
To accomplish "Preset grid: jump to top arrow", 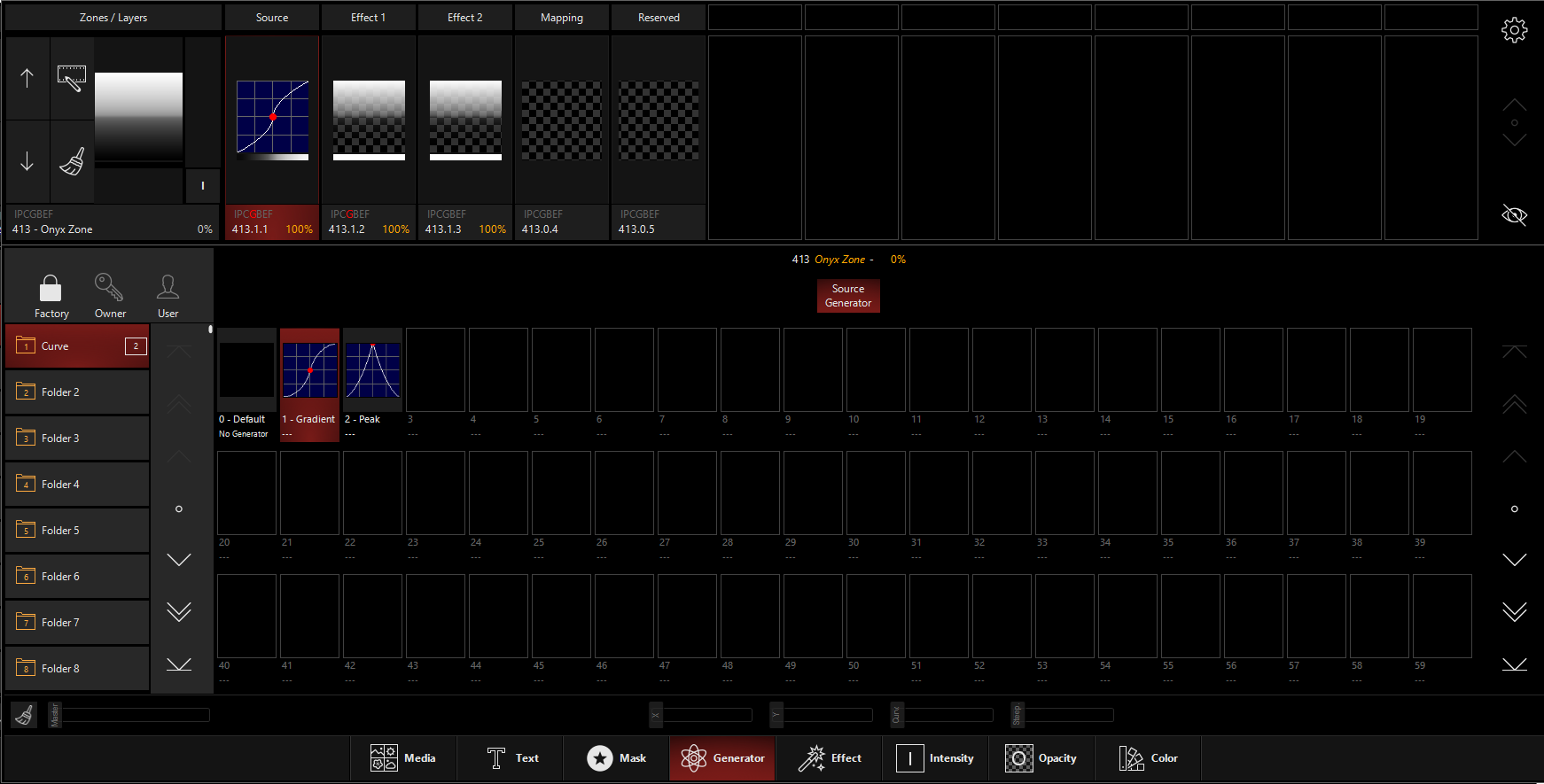I will (x=1515, y=352).
